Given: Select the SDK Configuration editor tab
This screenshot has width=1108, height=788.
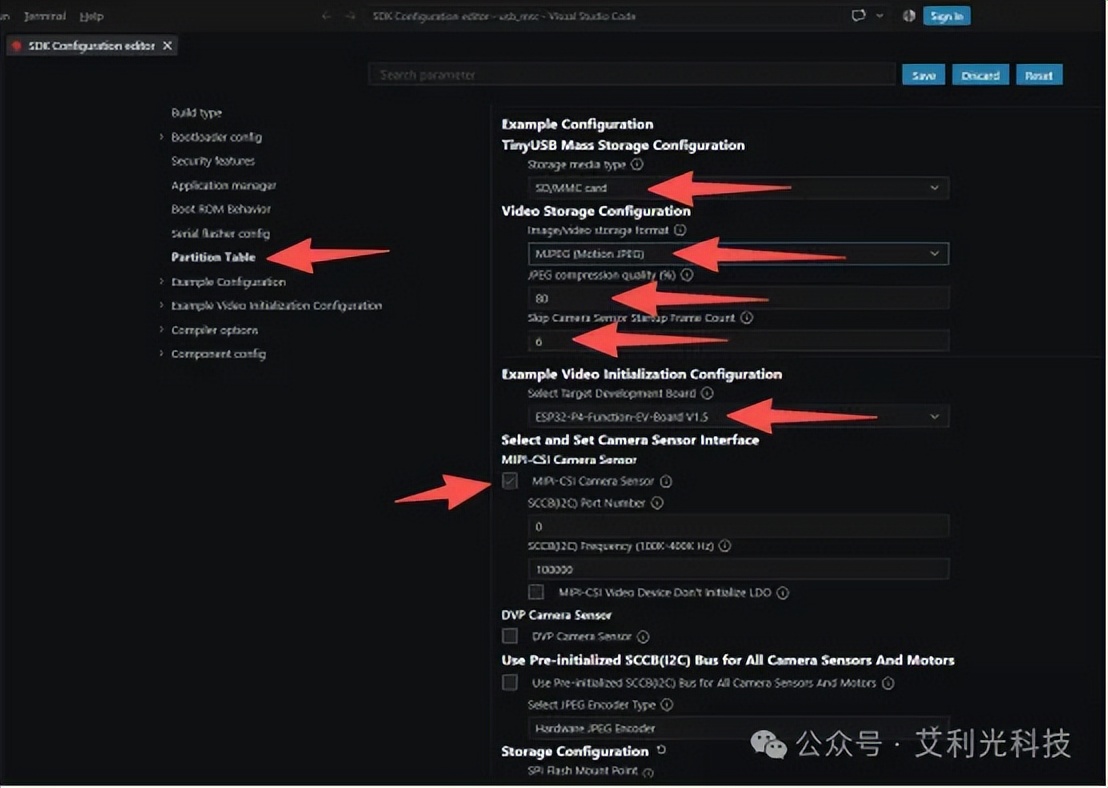Looking at the screenshot, I should (x=91, y=46).
